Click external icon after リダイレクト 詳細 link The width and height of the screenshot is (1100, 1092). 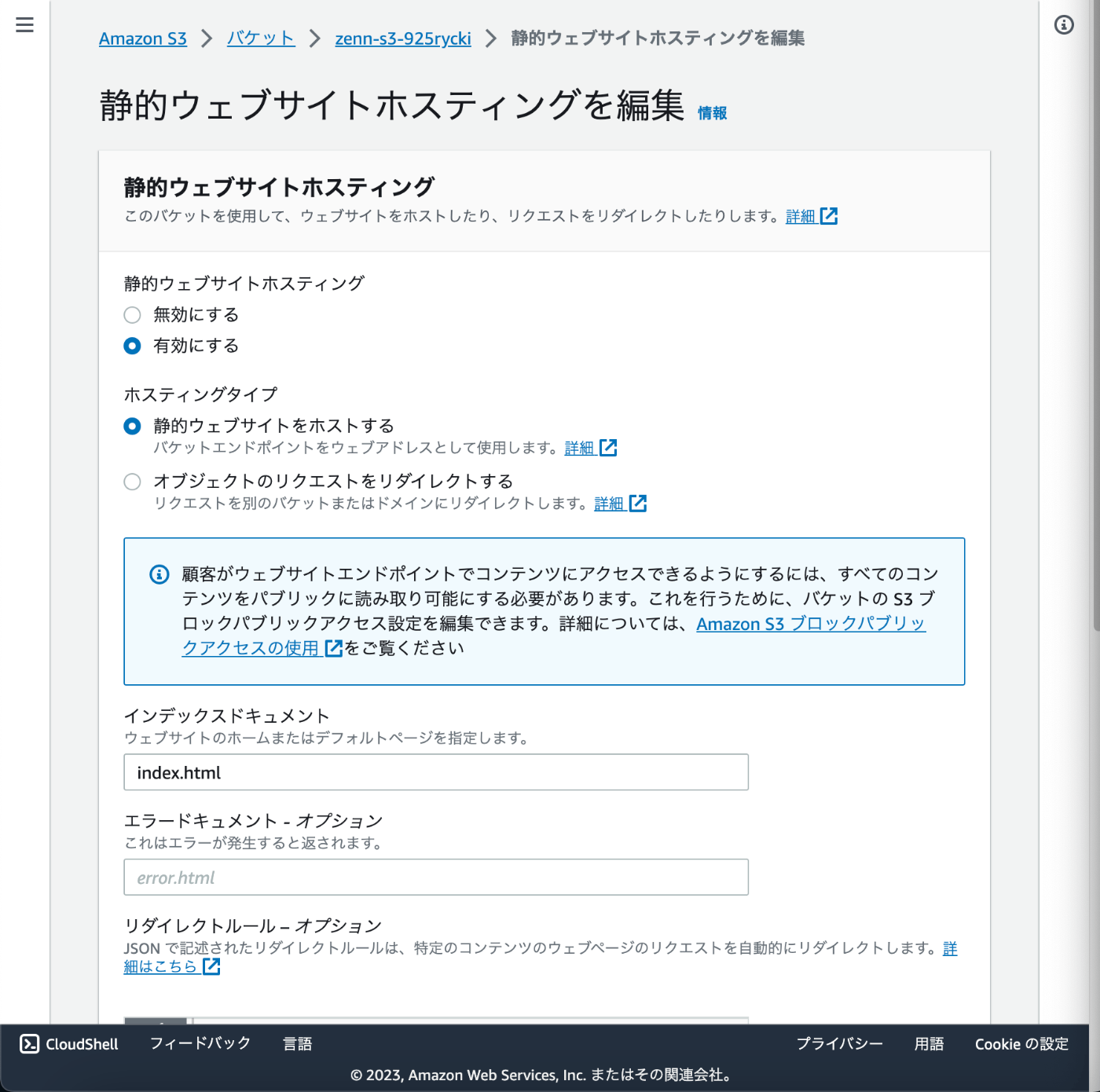coord(638,504)
